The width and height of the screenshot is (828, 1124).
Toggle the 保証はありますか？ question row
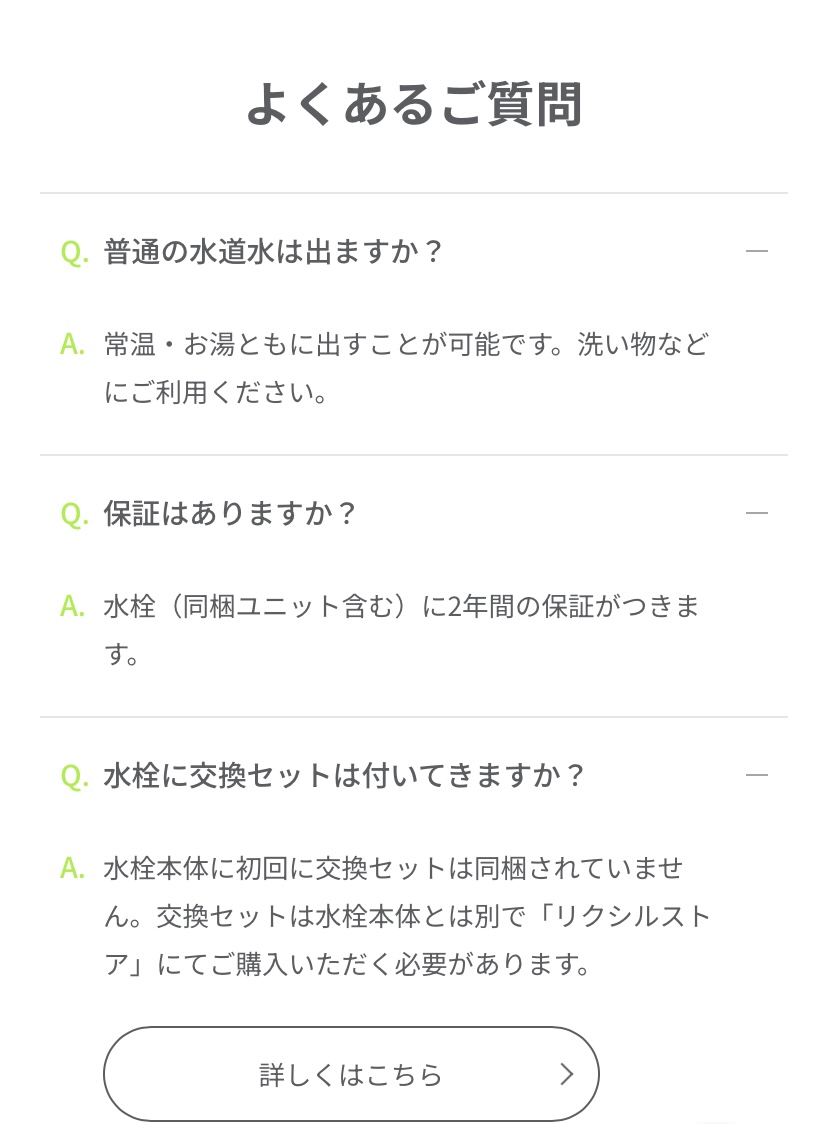pos(414,513)
